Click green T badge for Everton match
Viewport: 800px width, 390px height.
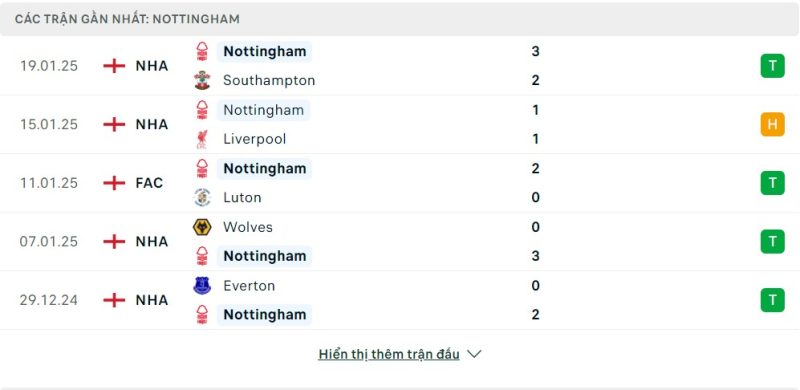click(x=772, y=300)
